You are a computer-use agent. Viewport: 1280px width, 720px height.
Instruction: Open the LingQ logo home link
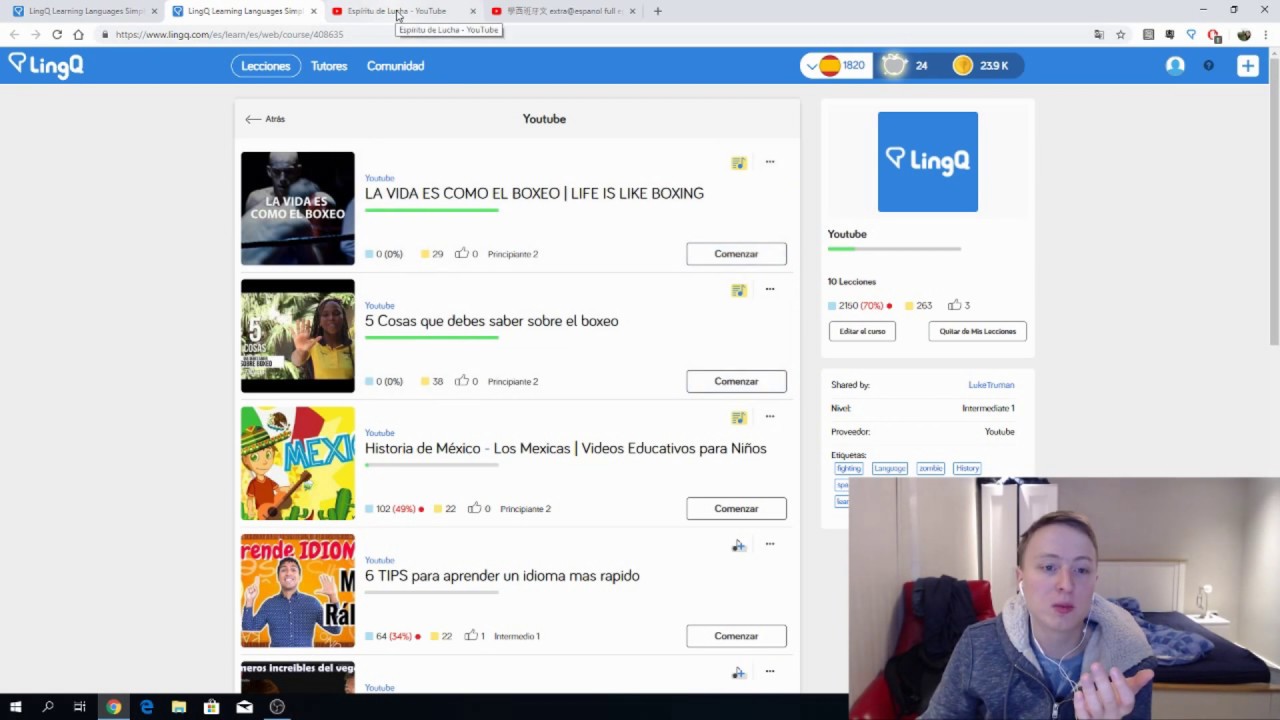tap(45, 65)
